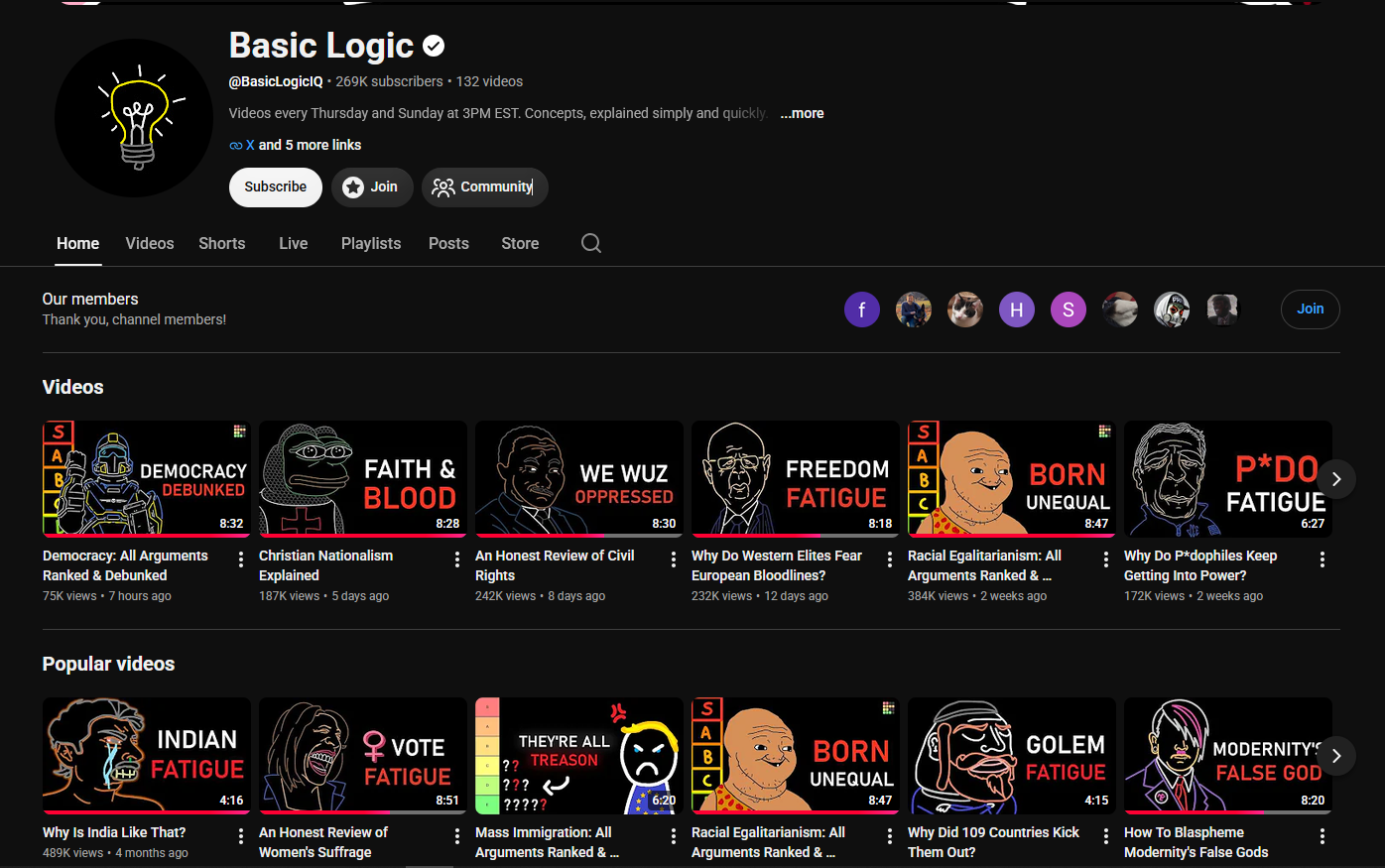
Task: Play the FREEDOM FATIGUE thumbnail
Action: (796, 478)
